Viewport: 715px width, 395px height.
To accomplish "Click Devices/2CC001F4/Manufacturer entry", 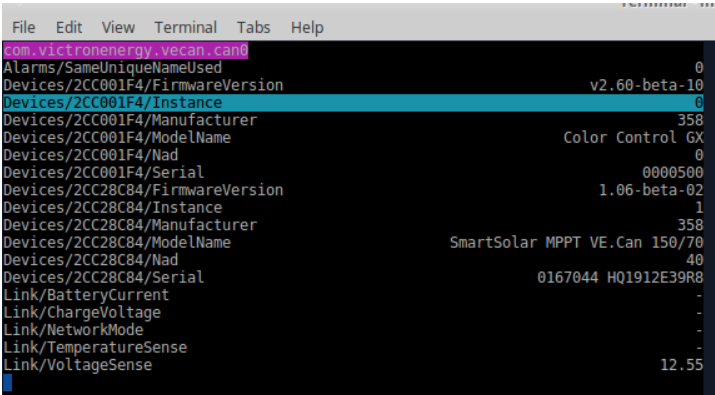I will [130, 120].
